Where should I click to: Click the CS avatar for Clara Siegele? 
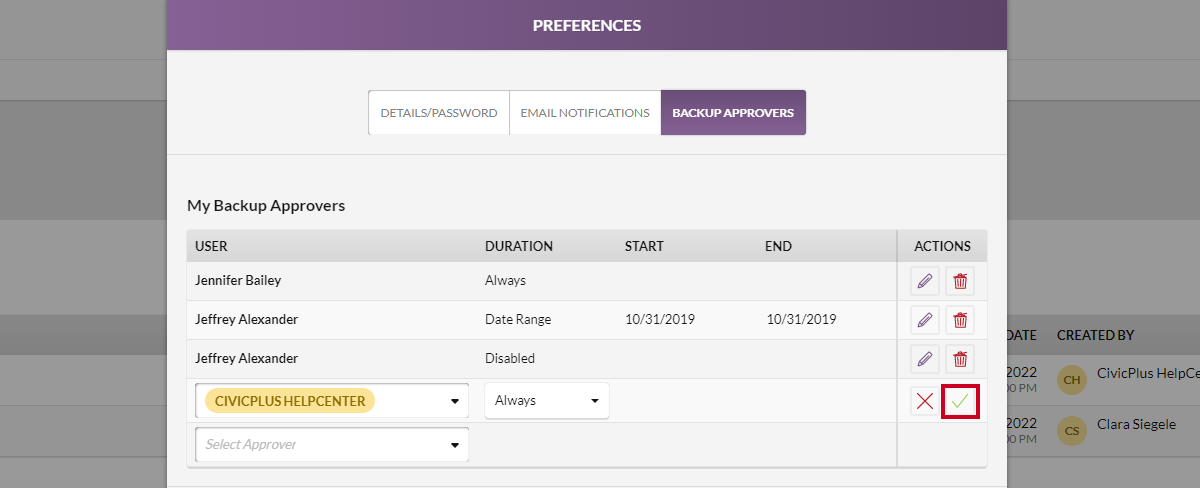[1072, 431]
